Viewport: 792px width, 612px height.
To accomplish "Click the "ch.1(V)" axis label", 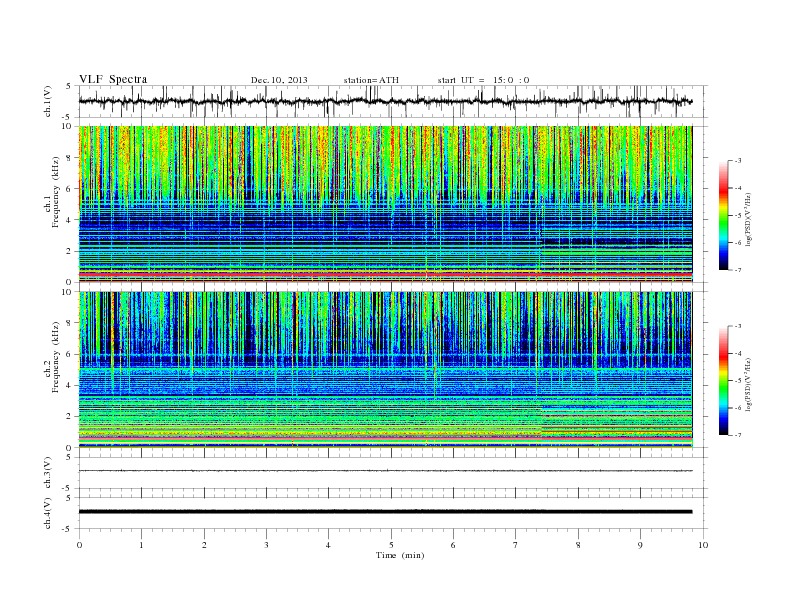I will (48, 101).
